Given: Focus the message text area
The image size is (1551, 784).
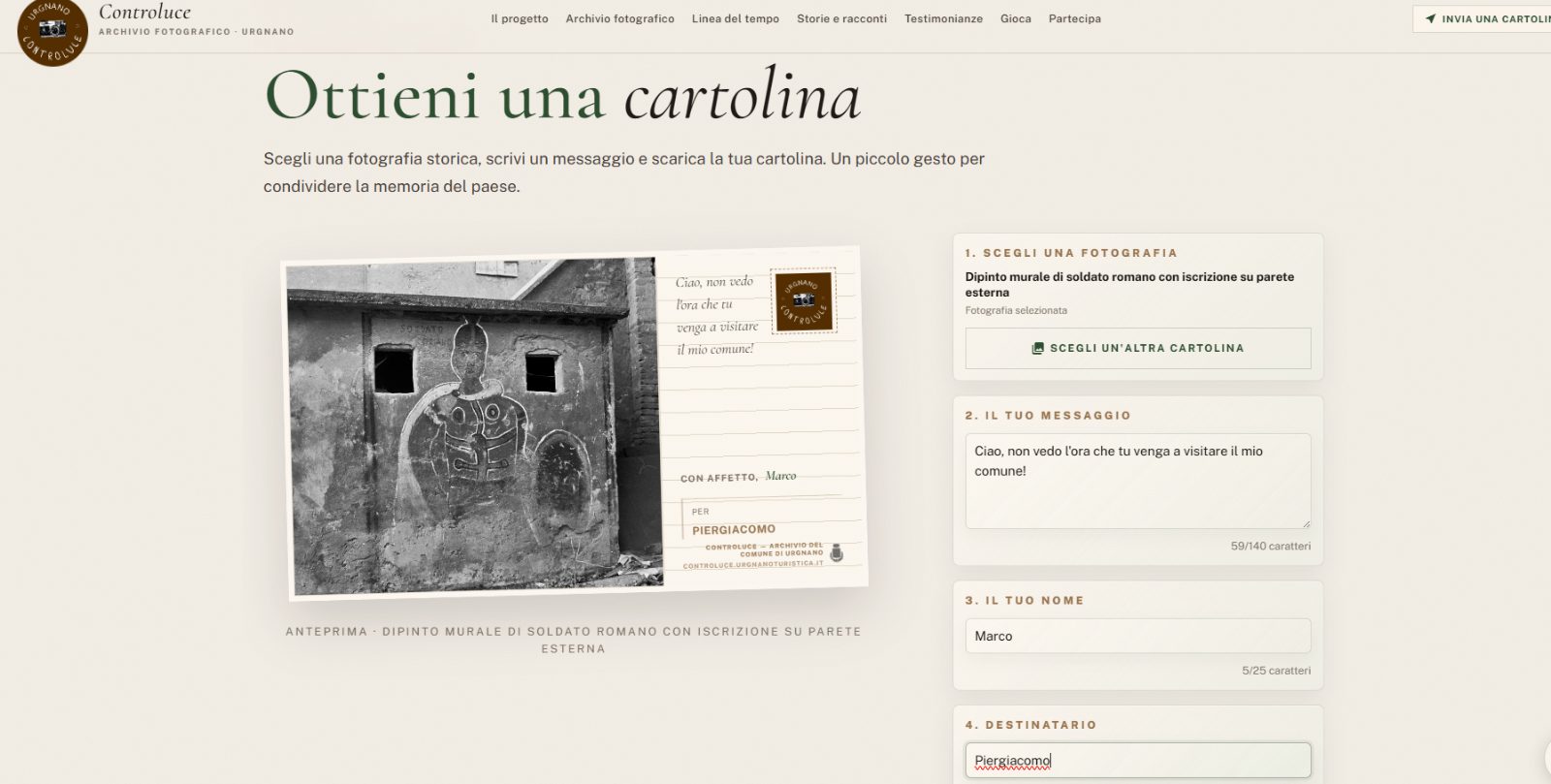Looking at the screenshot, I should click(x=1138, y=481).
